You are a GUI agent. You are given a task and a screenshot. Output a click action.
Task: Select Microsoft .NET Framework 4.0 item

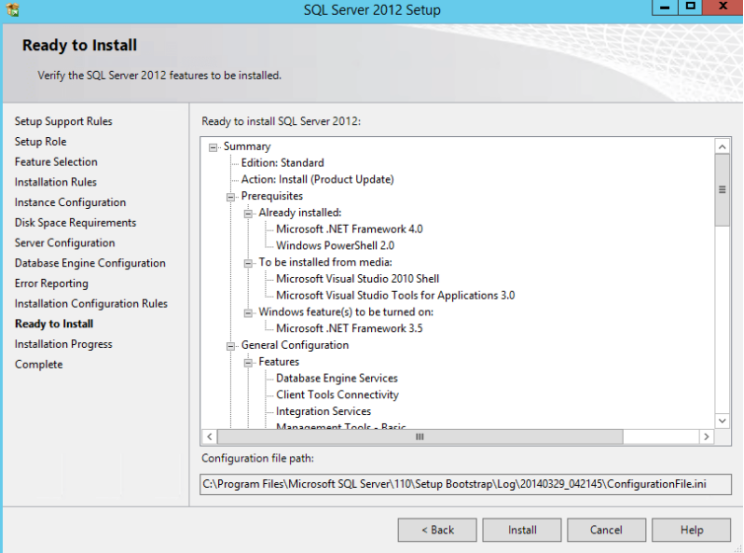click(x=349, y=229)
